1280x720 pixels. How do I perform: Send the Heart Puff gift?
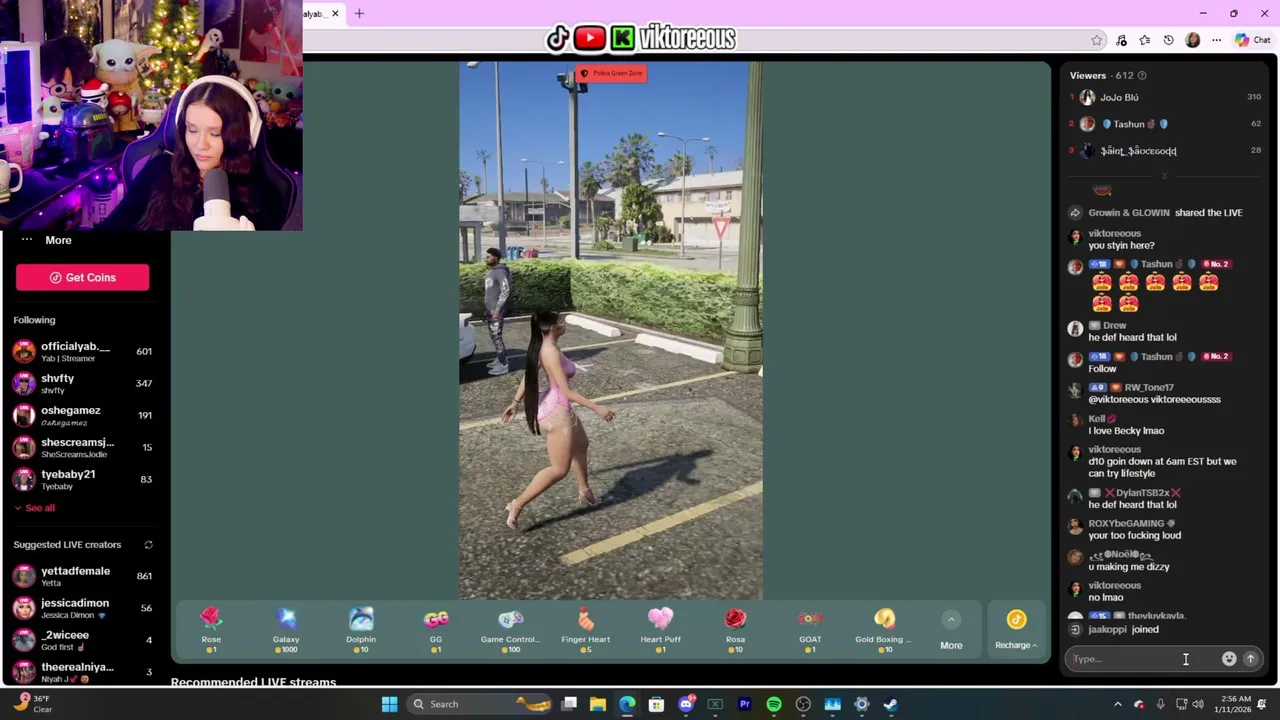pyautogui.click(x=660, y=630)
